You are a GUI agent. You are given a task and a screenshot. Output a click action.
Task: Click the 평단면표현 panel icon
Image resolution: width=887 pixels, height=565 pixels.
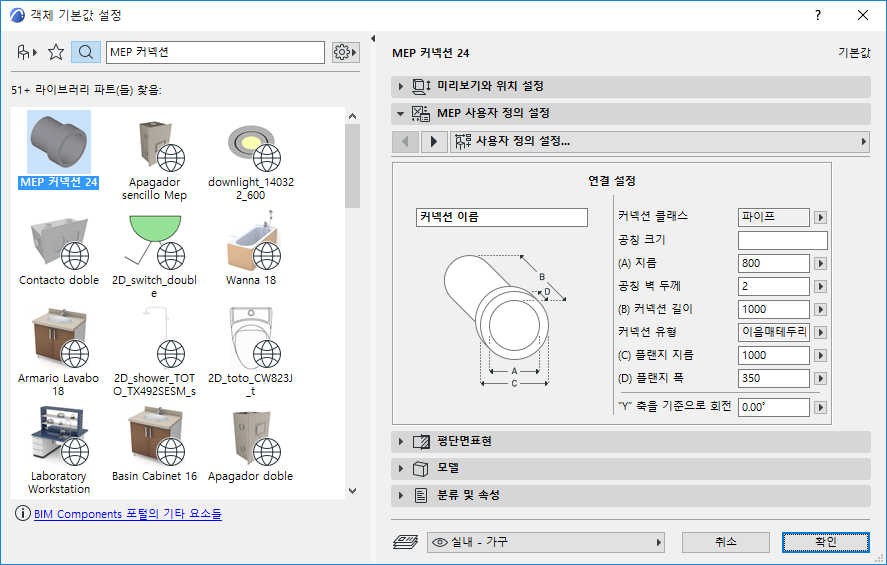421,441
